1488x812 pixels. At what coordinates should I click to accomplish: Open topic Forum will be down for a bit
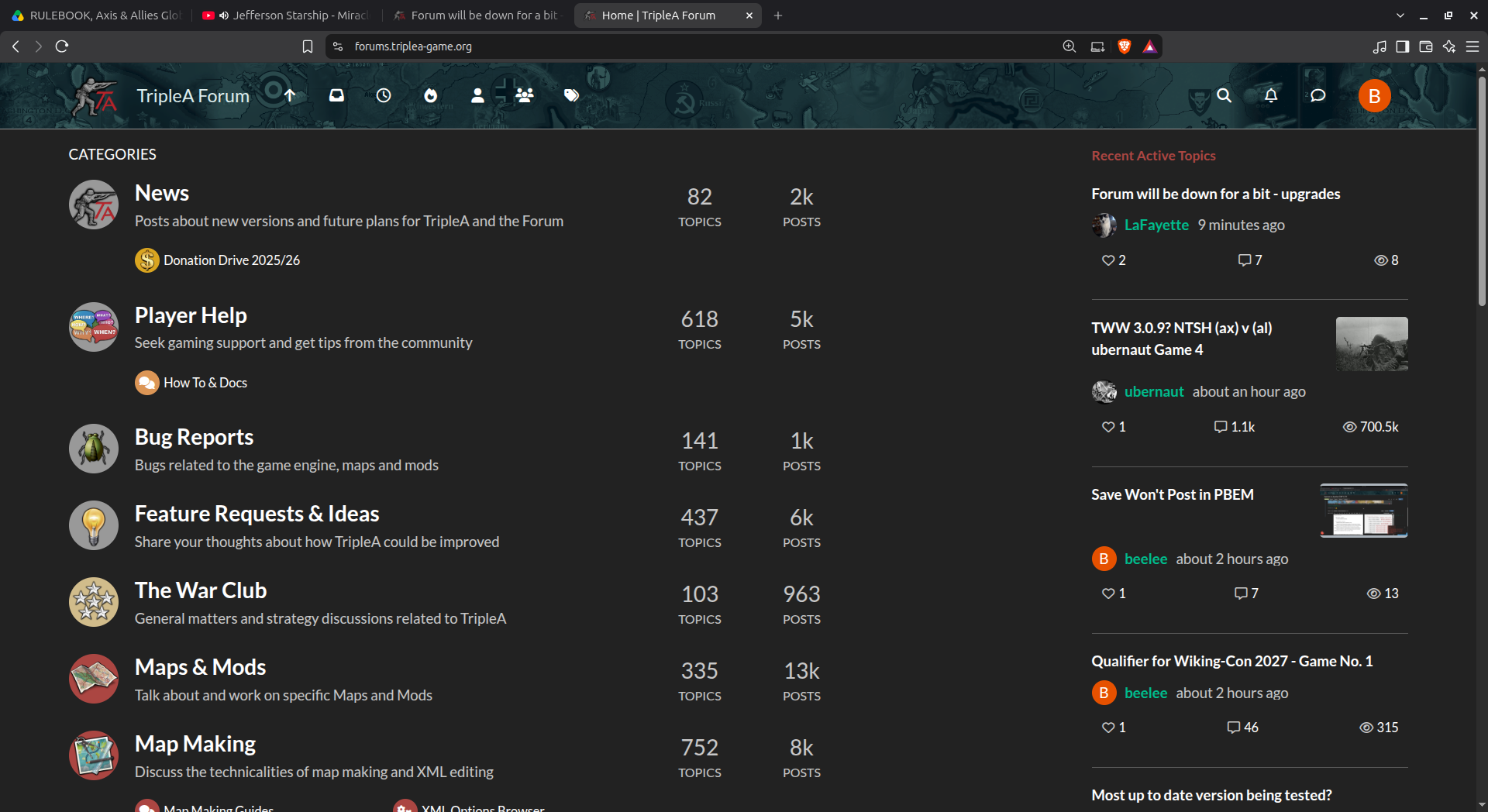(1215, 194)
